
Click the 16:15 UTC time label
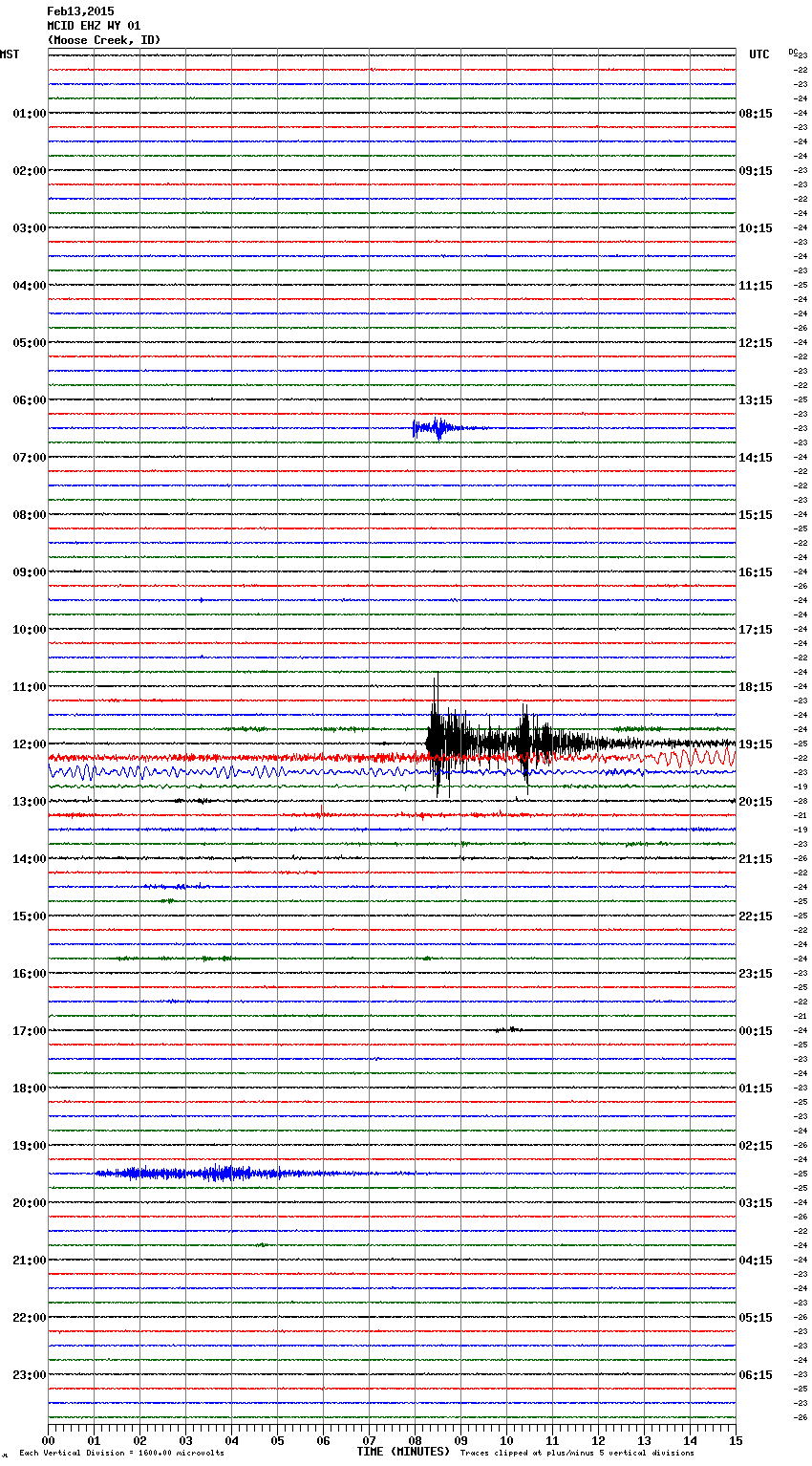(756, 572)
